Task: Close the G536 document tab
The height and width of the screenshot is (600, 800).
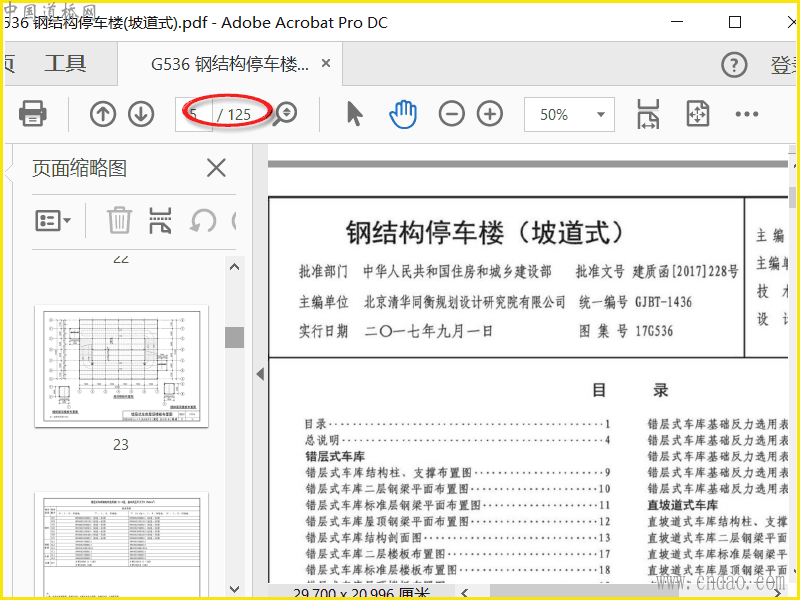Action: tap(326, 64)
